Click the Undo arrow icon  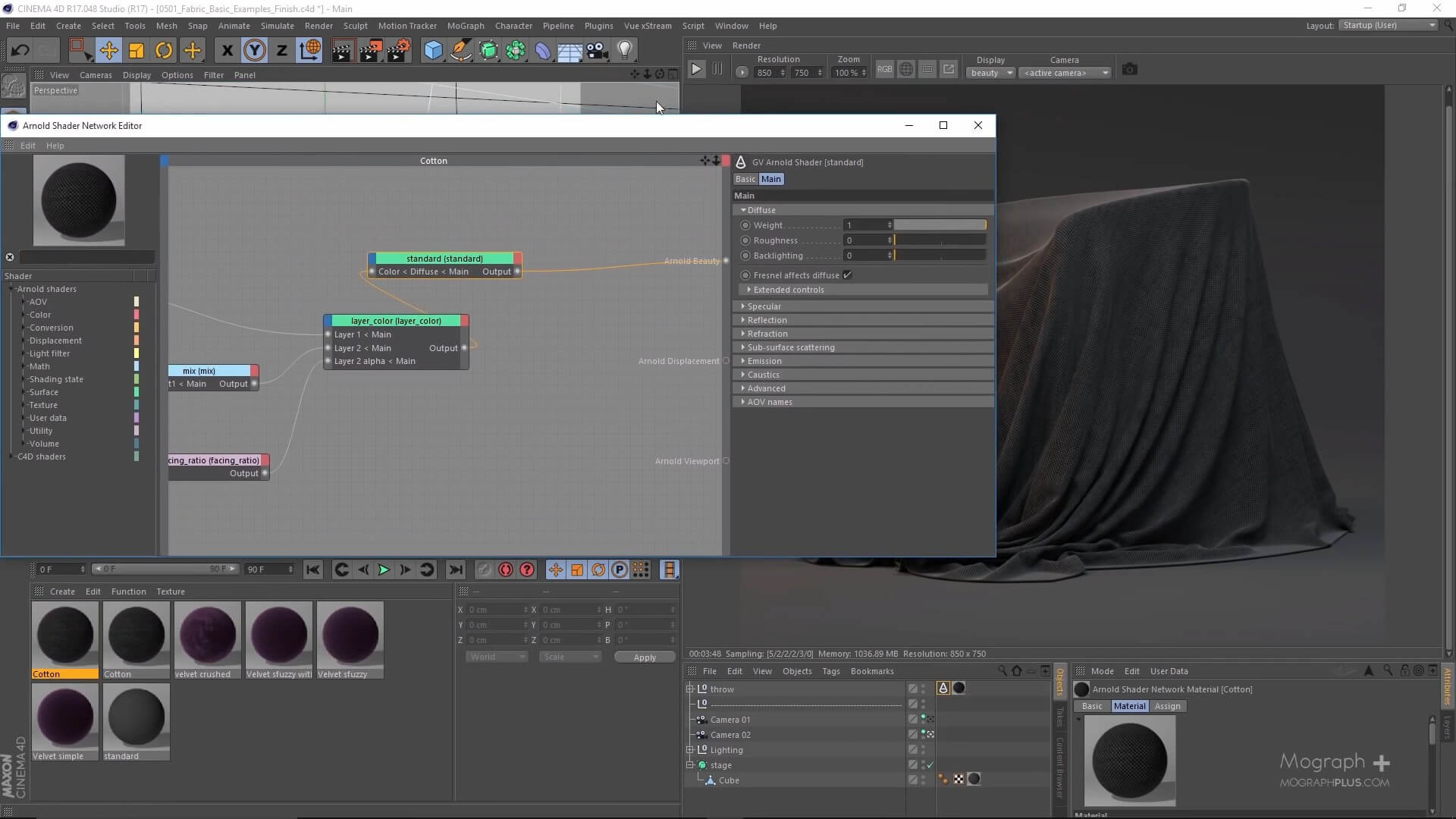[20, 51]
